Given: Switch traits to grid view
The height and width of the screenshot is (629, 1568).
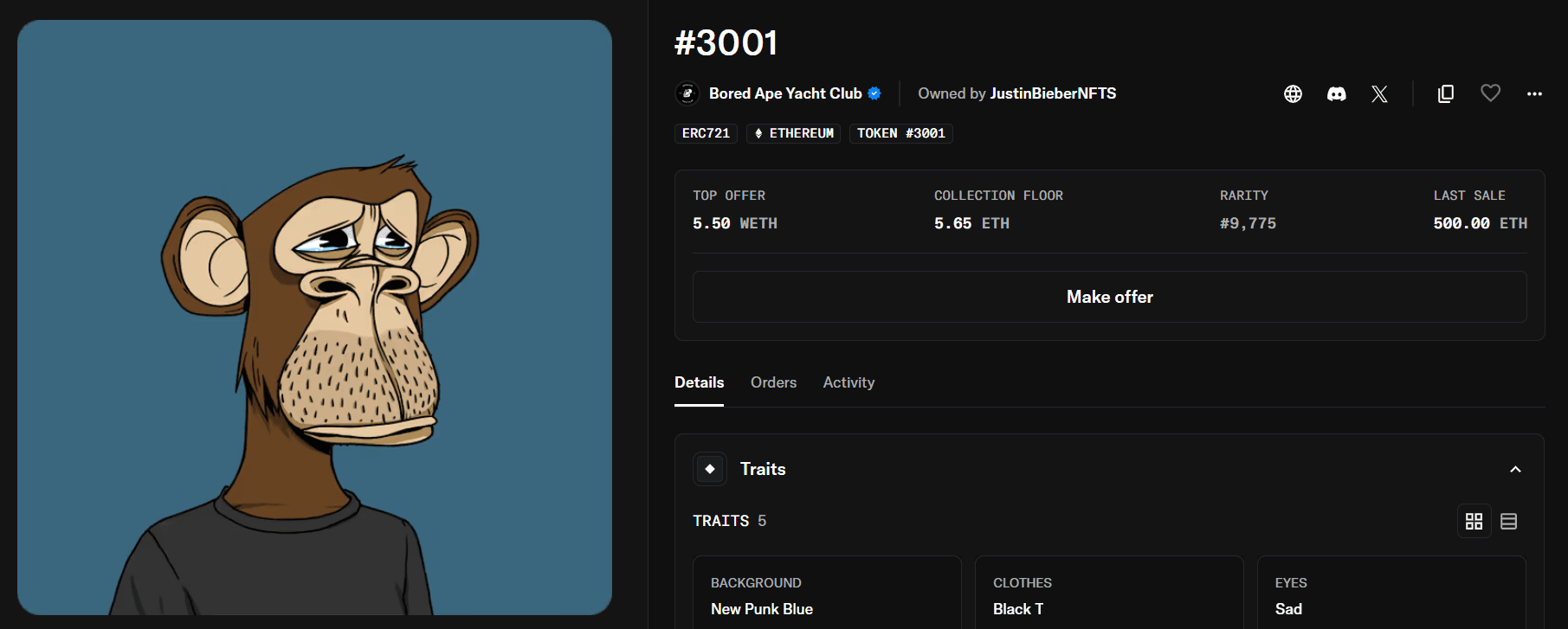Looking at the screenshot, I should coord(1474,521).
